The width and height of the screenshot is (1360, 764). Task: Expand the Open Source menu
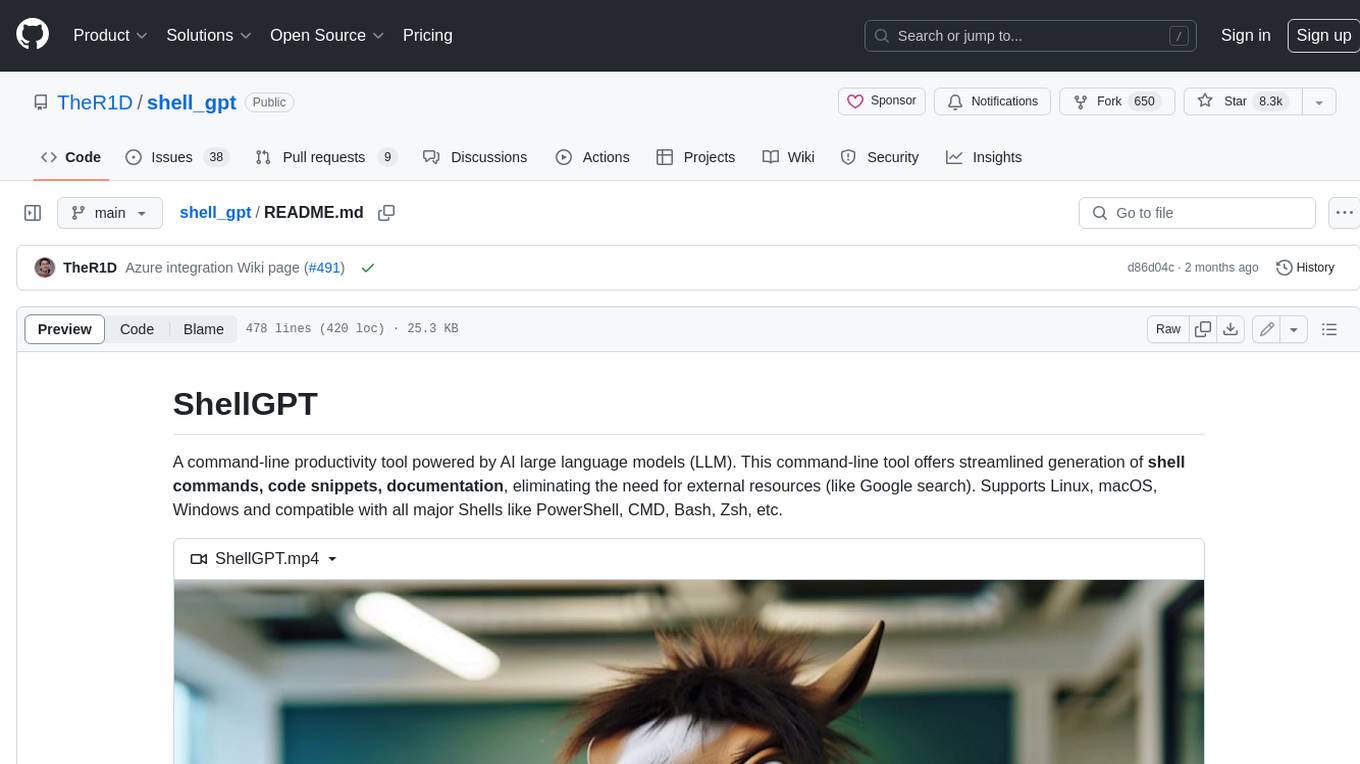coord(327,35)
